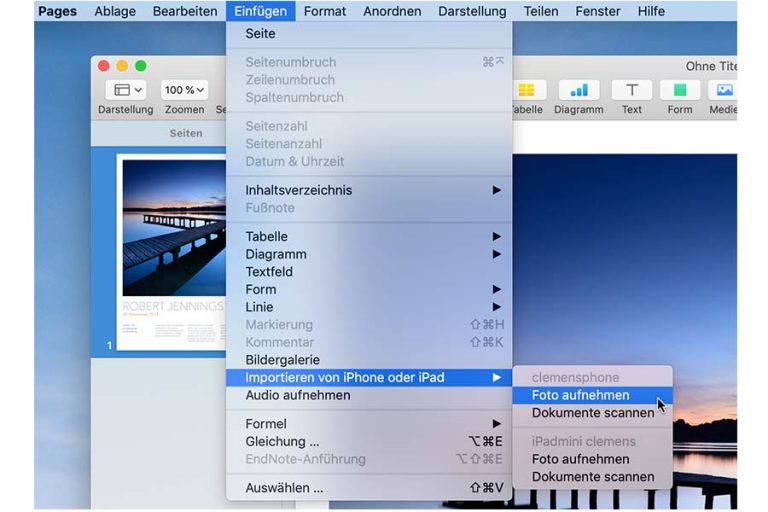Open the Fenster menu
The height and width of the screenshot is (512, 768).
(x=598, y=11)
